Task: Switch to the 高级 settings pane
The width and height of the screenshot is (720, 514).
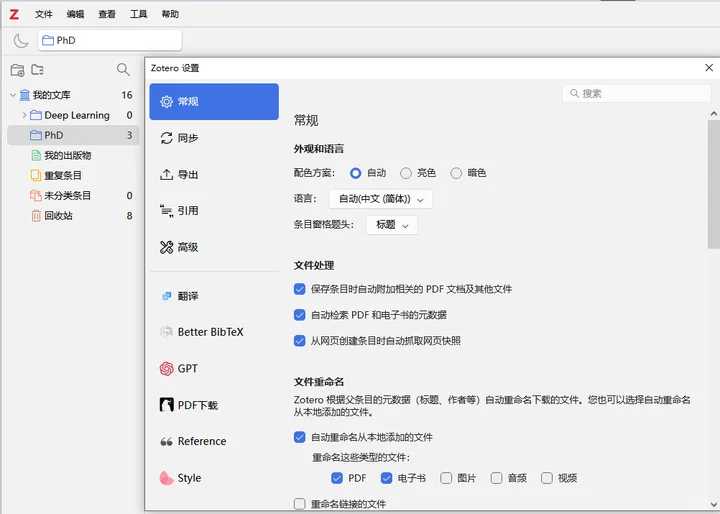Action: (x=214, y=247)
